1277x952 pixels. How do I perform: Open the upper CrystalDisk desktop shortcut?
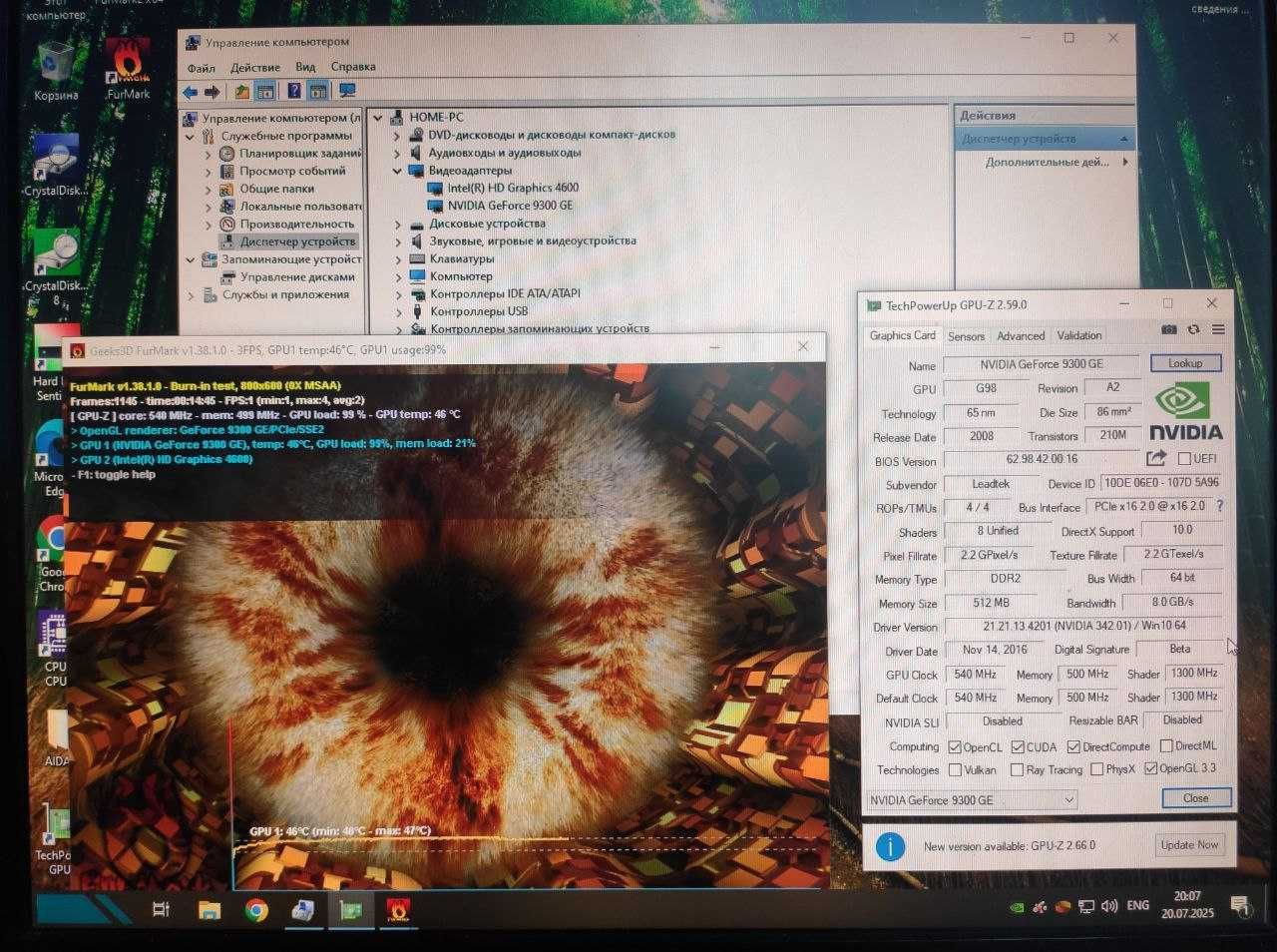click(x=56, y=165)
